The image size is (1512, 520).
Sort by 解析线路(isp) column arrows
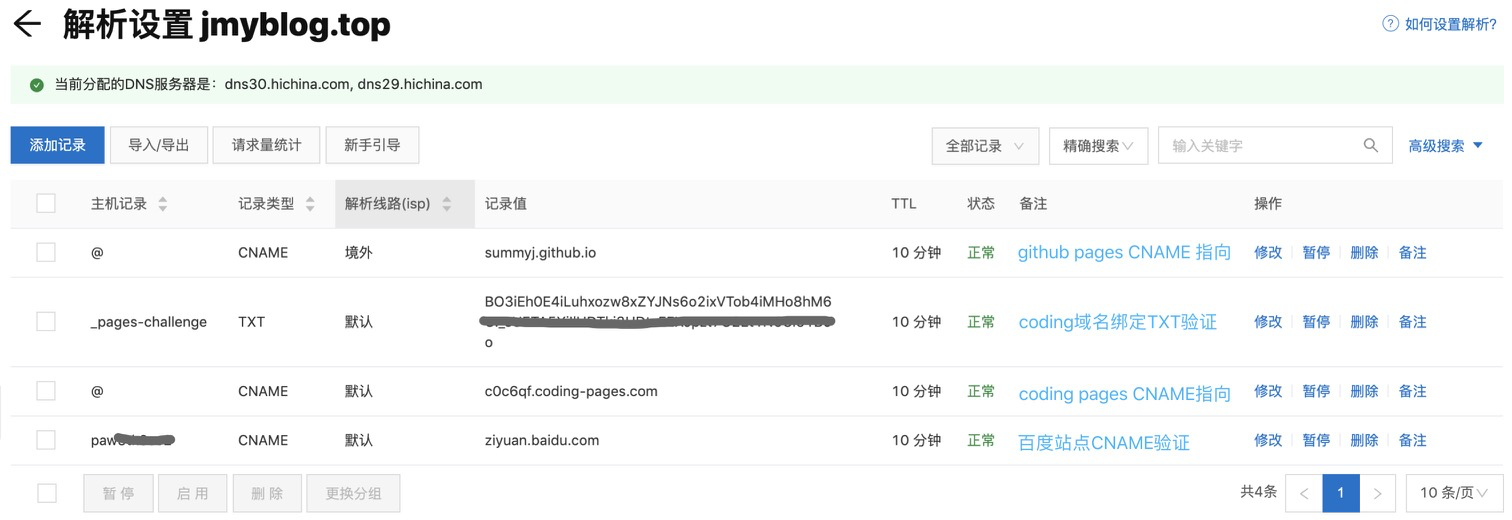coord(447,204)
